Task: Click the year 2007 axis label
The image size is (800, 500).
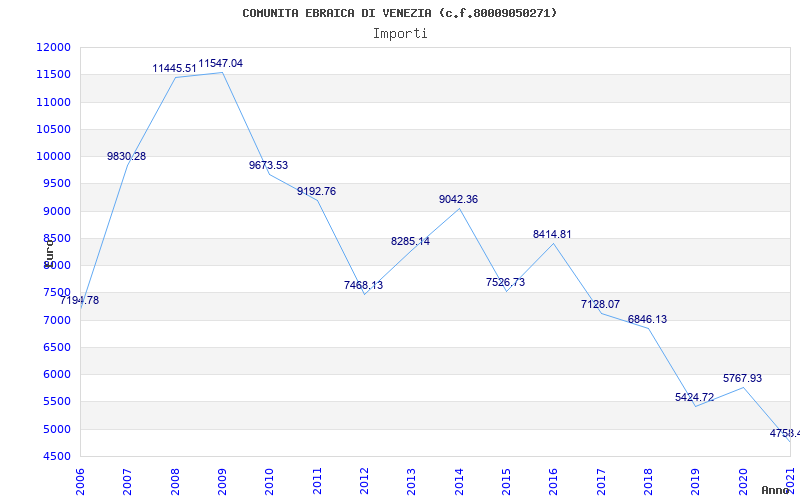Action: [128, 481]
